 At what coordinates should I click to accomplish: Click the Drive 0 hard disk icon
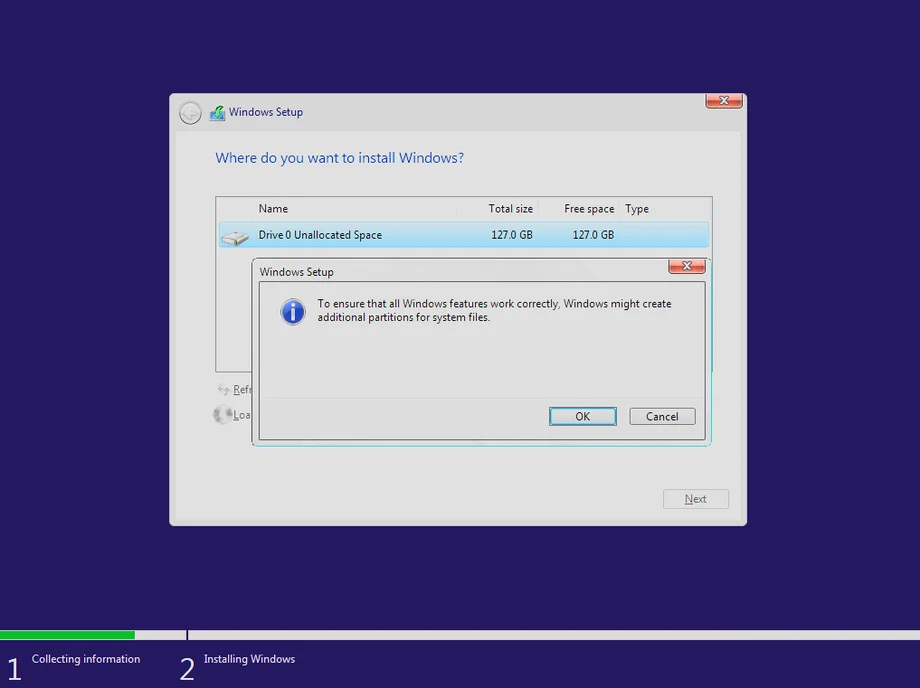point(235,237)
